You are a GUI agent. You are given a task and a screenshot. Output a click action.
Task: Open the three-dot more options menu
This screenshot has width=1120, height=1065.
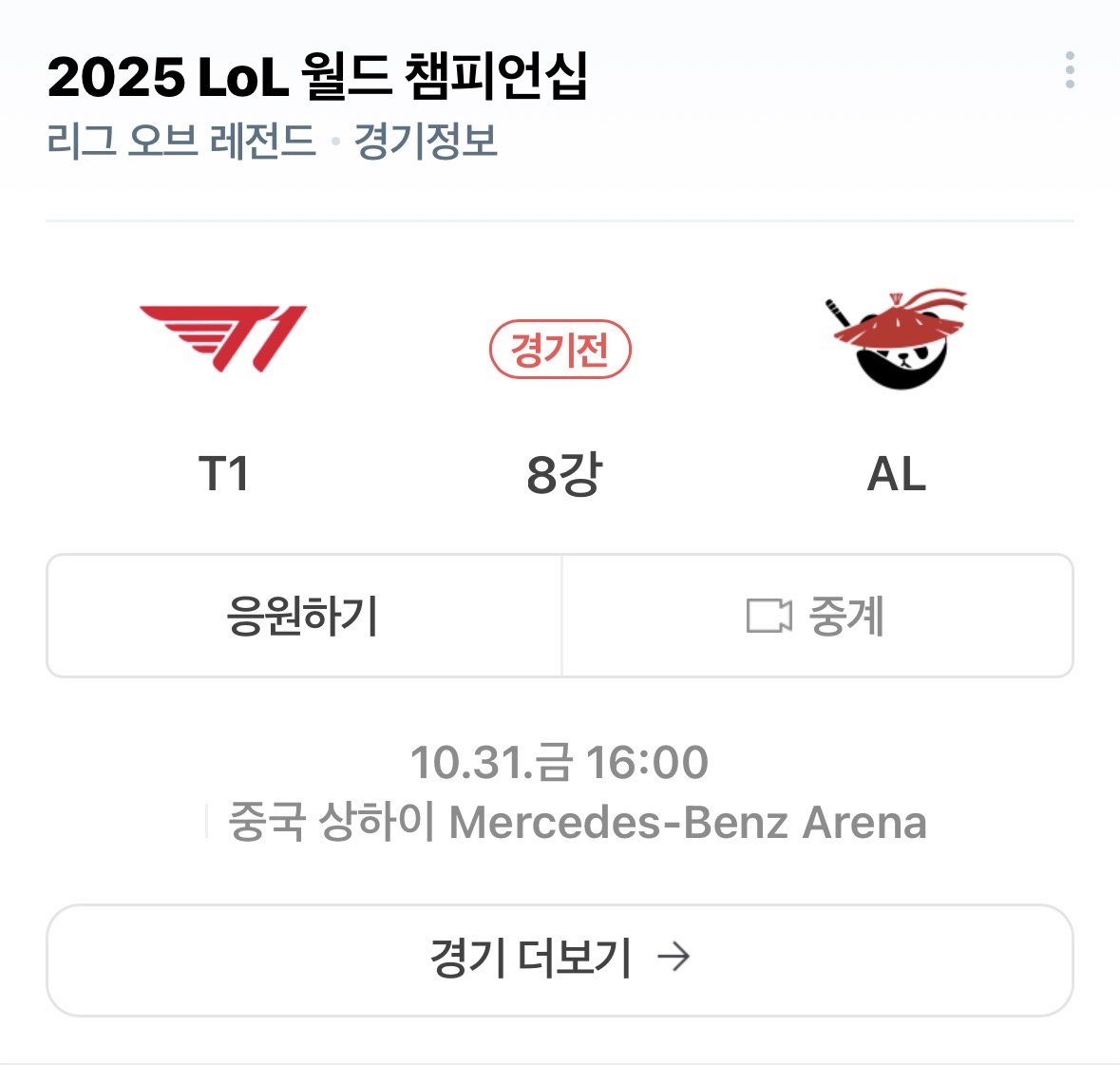tap(1070, 70)
